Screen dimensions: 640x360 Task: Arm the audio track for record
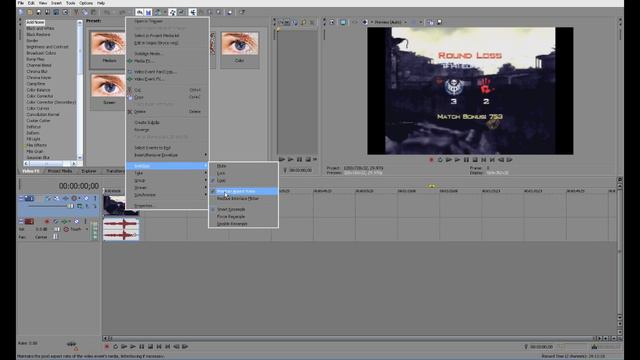47,221
